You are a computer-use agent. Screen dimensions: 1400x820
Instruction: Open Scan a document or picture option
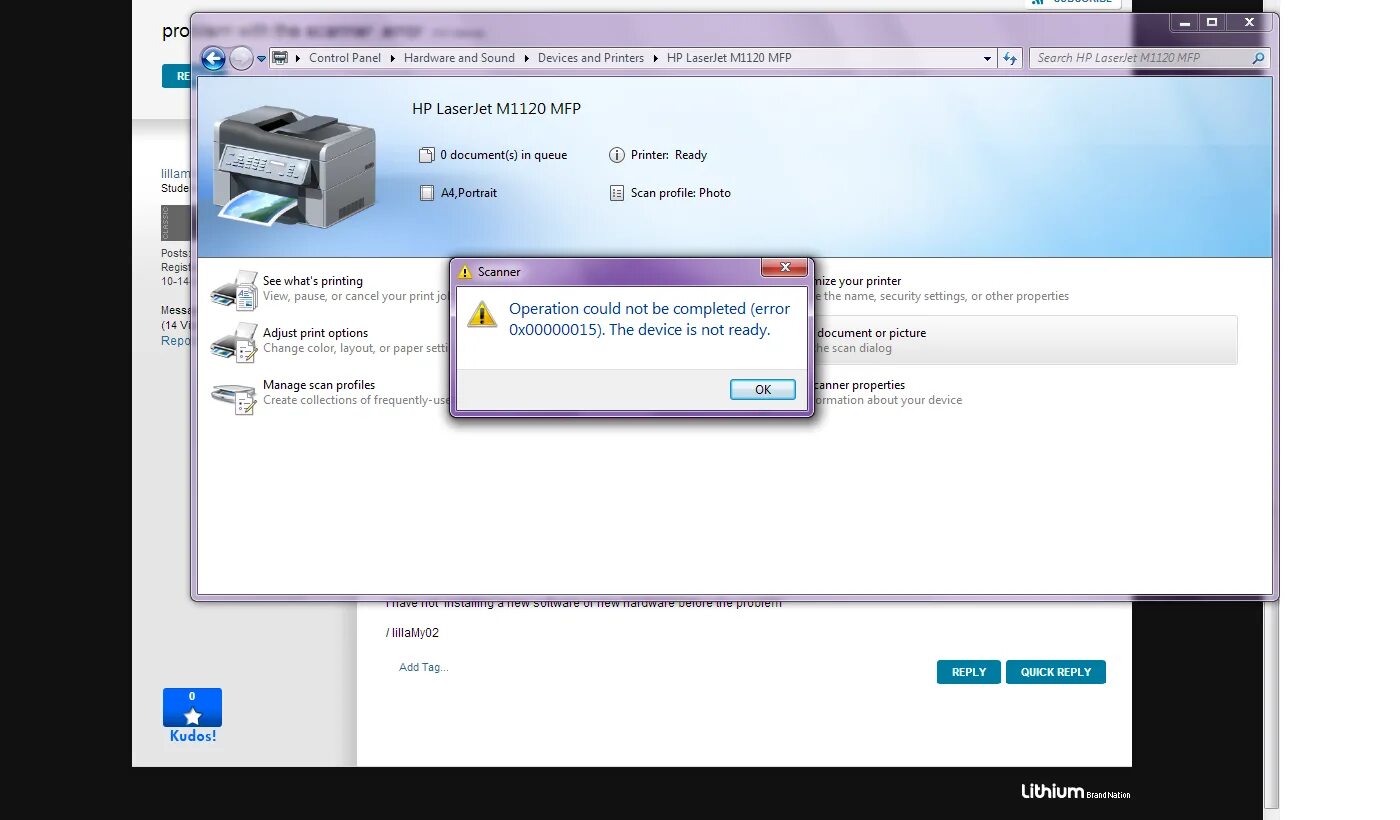pyautogui.click(x=1025, y=340)
